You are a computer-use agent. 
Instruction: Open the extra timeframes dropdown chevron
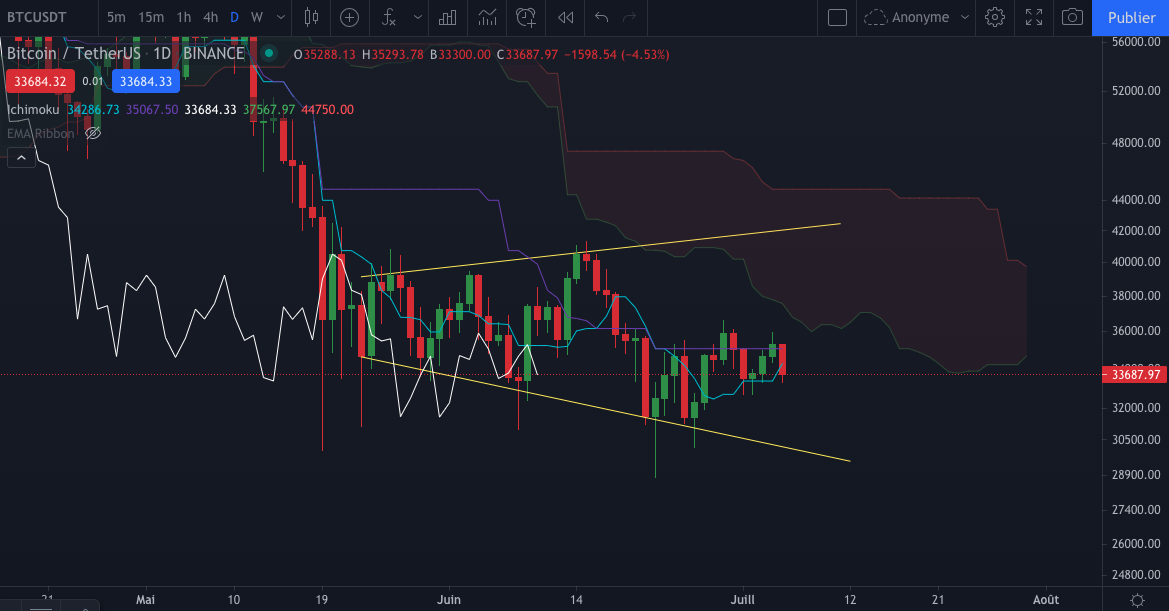click(x=280, y=17)
